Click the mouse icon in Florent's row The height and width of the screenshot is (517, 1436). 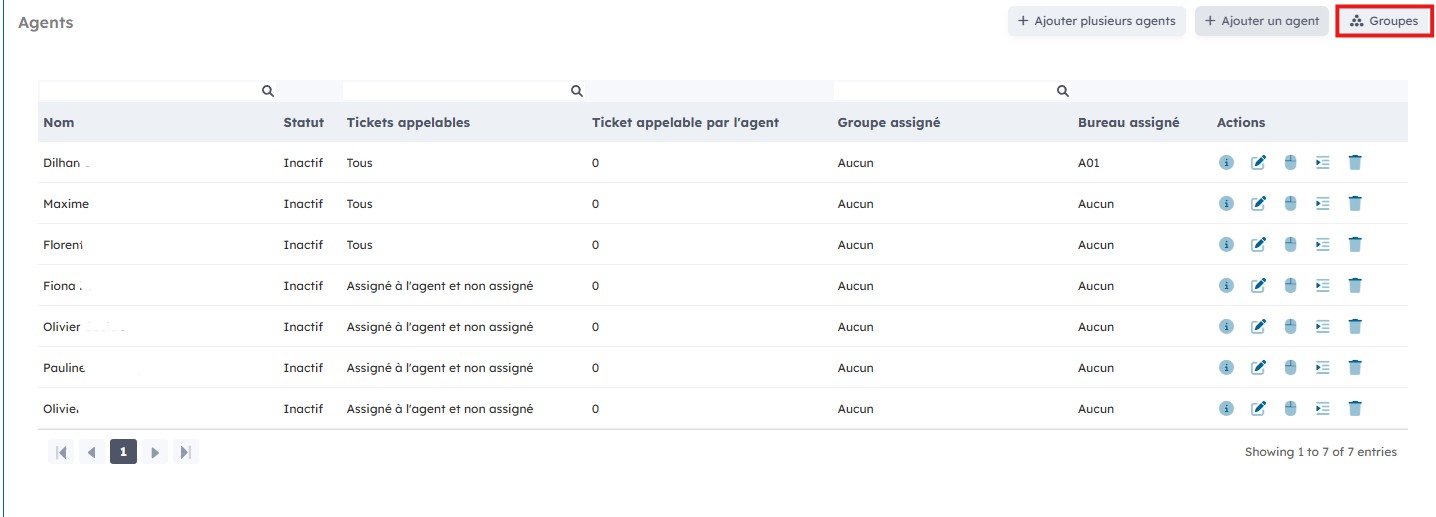coord(1290,245)
